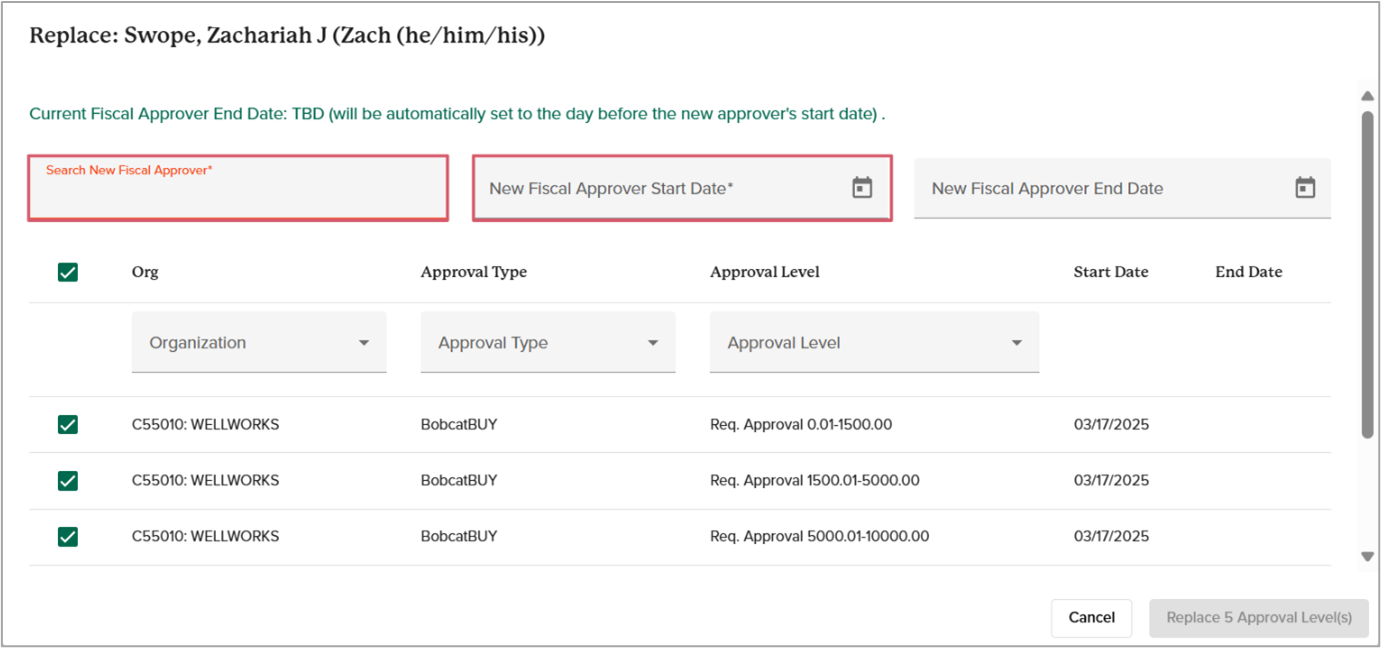1381x648 pixels.
Task: Uncheck the Req. Approval 1500.01-5000.00 row
Action: pyautogui.click(x=68, y=481)
